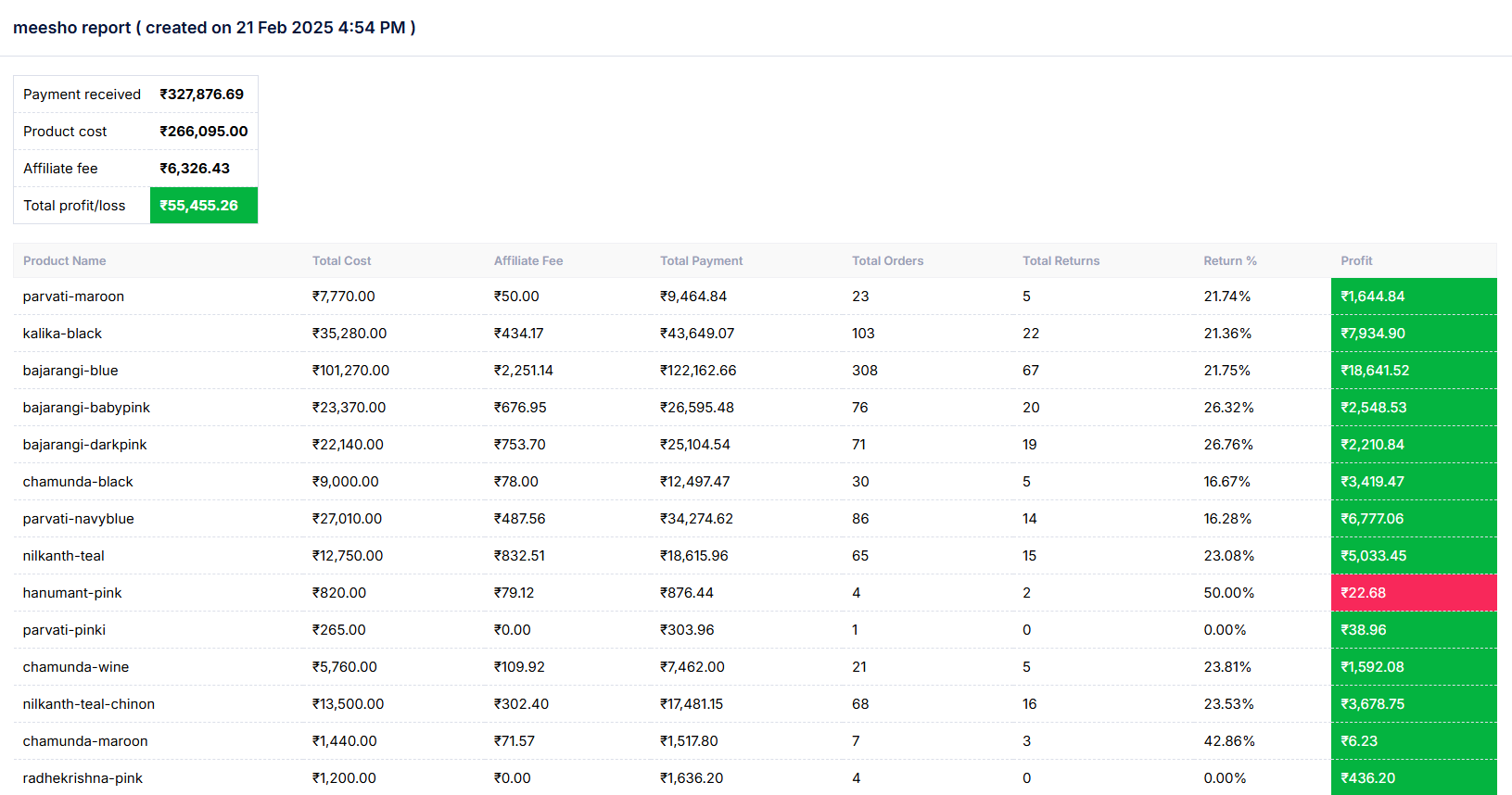
Task: Click profit cell ₹2,548.53
Action: pos(1414,408)
